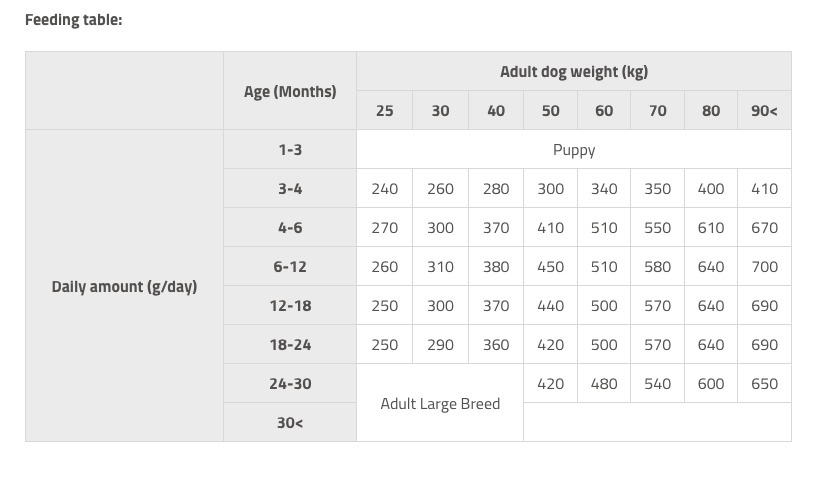
Task: Click the 'Adult dog weight (kg)' header
Action: pyautogui.click(x=573, y=72)
